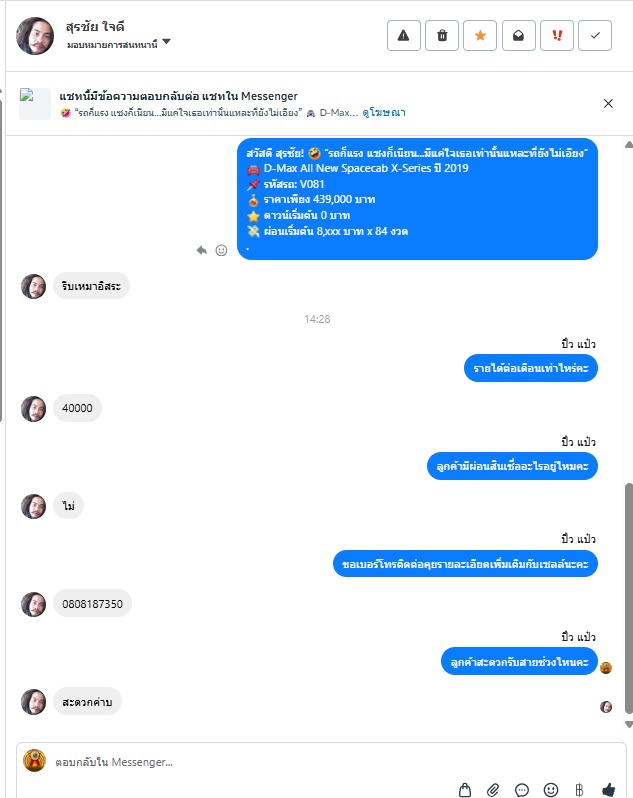Open saved replies speech bubble icon

point(522,789)
